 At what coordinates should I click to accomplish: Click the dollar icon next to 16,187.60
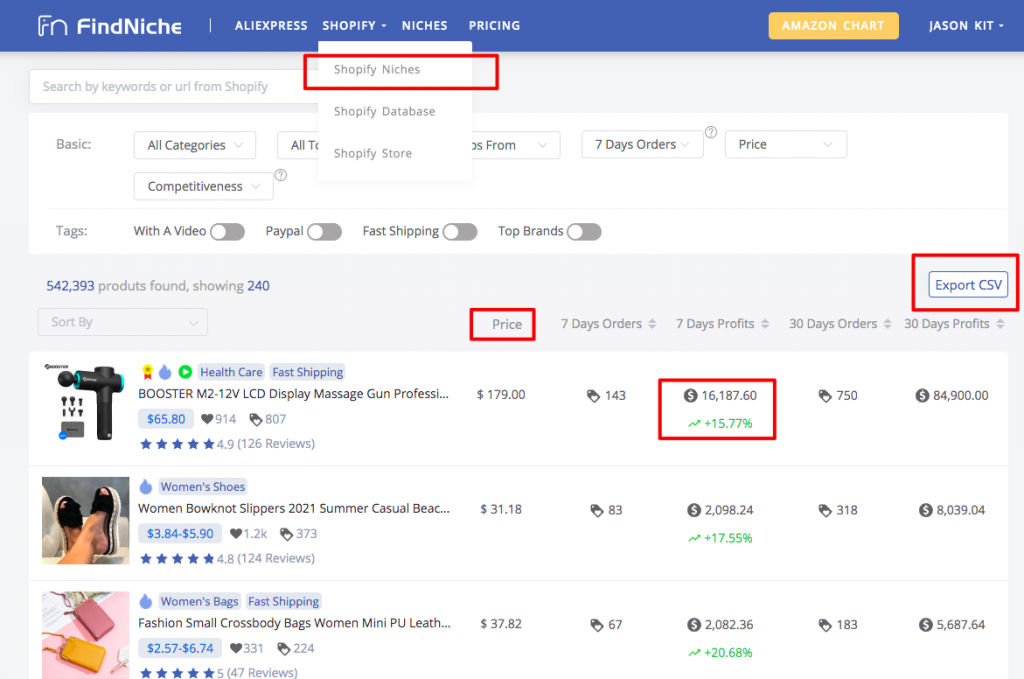690,396
